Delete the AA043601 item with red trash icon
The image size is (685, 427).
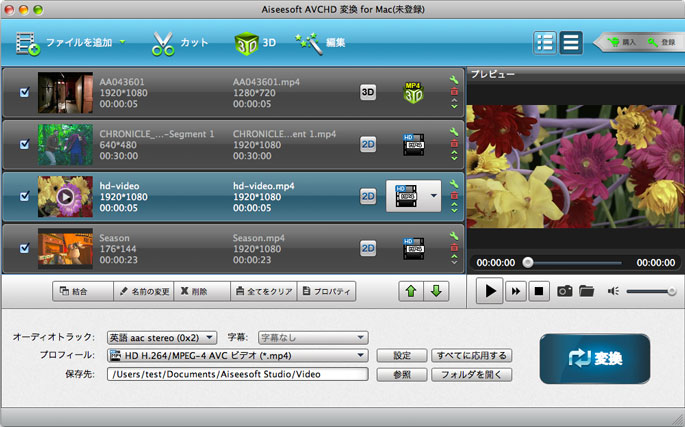455,92
